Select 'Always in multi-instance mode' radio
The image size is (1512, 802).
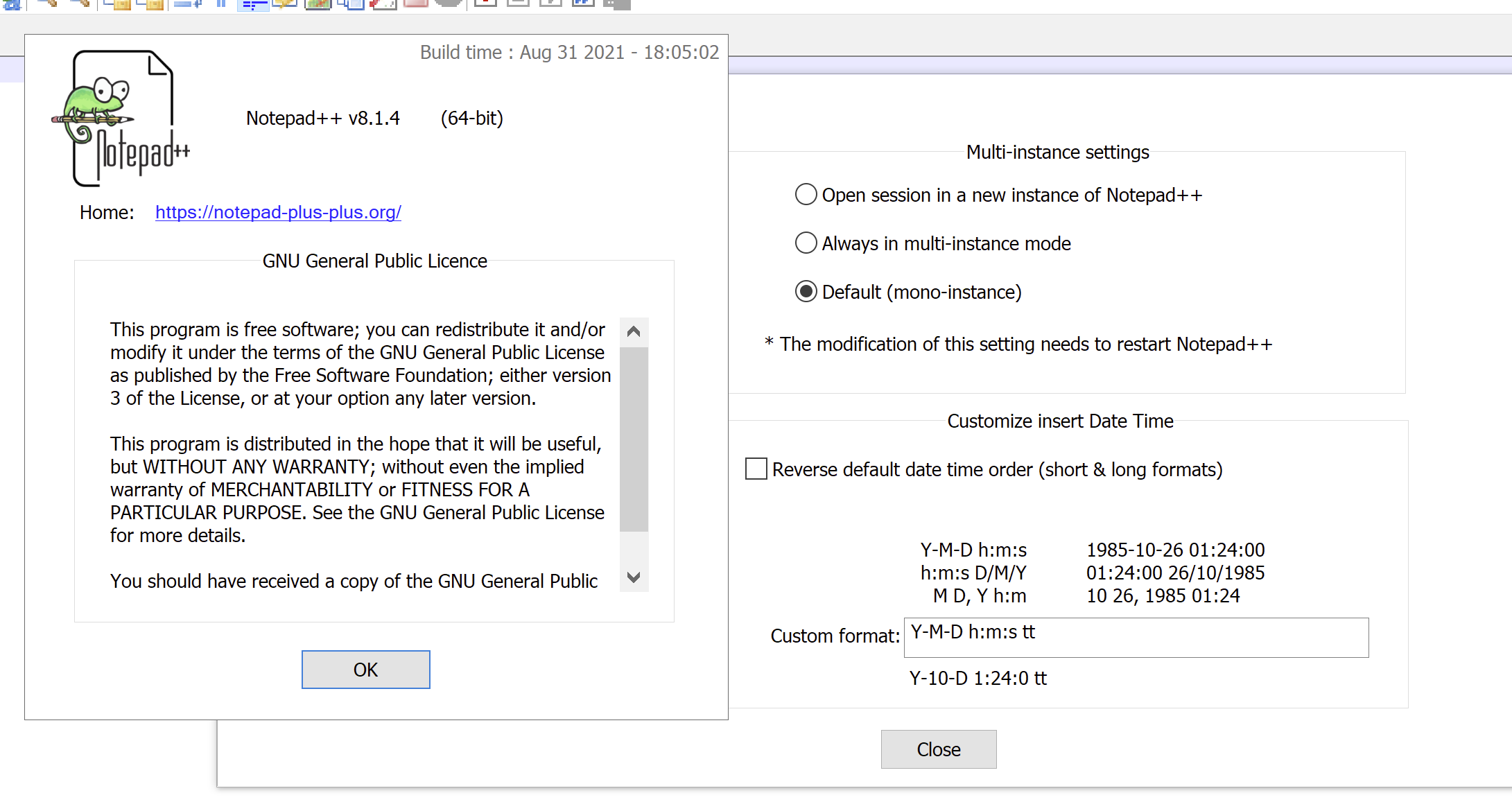click(x=806, y=243)
